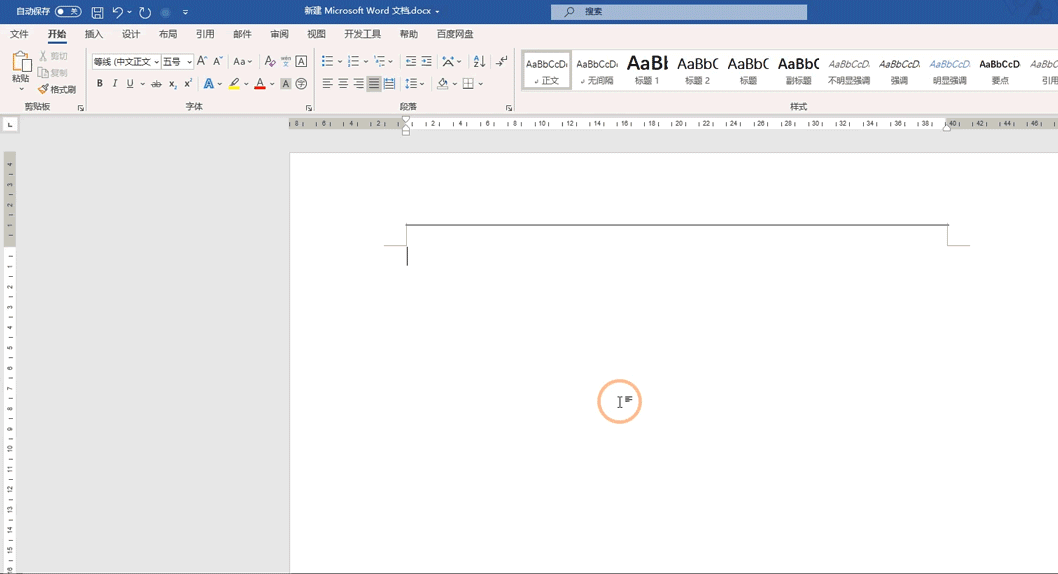Screen dimensions: 1058x574
Task: Toggle the 自动保存 AutoSave switch
Action: point(68,12)
